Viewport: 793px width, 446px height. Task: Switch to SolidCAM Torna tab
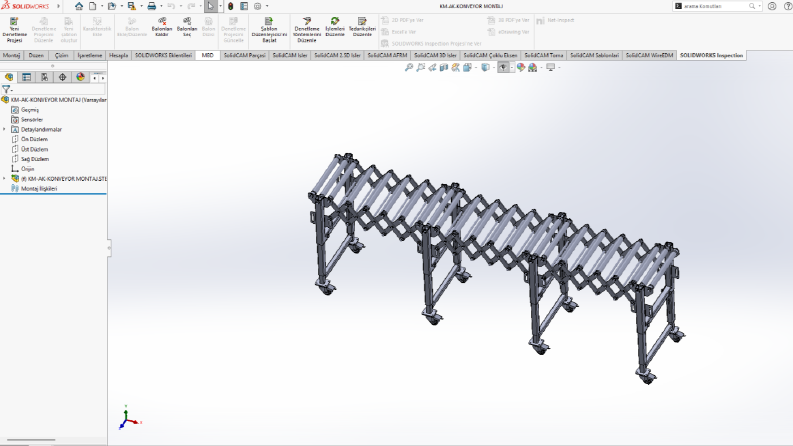tap(544, 55)
